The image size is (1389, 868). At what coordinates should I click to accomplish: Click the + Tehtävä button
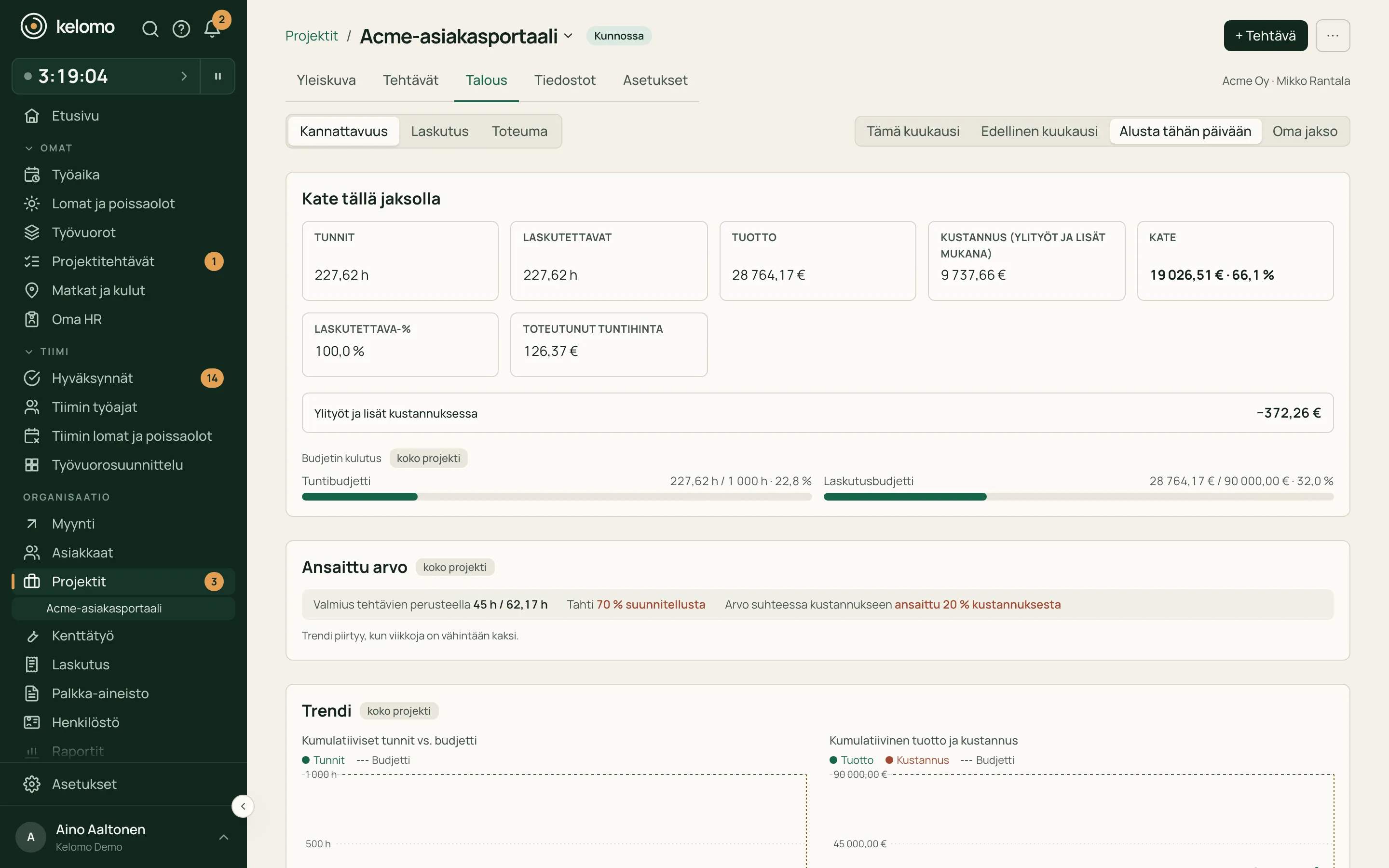1266,36
